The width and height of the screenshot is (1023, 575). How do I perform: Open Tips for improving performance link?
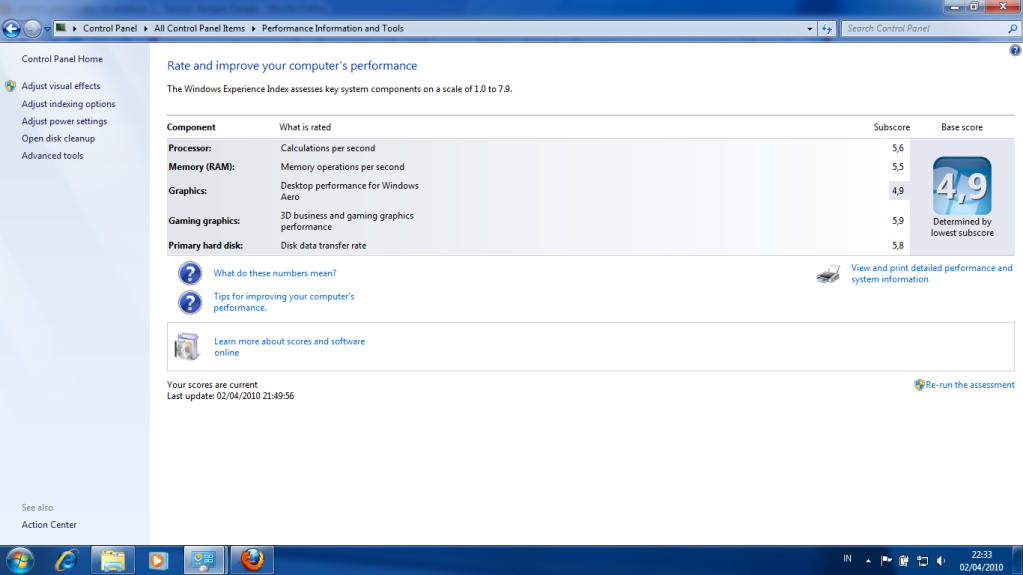tap(284, 302)
